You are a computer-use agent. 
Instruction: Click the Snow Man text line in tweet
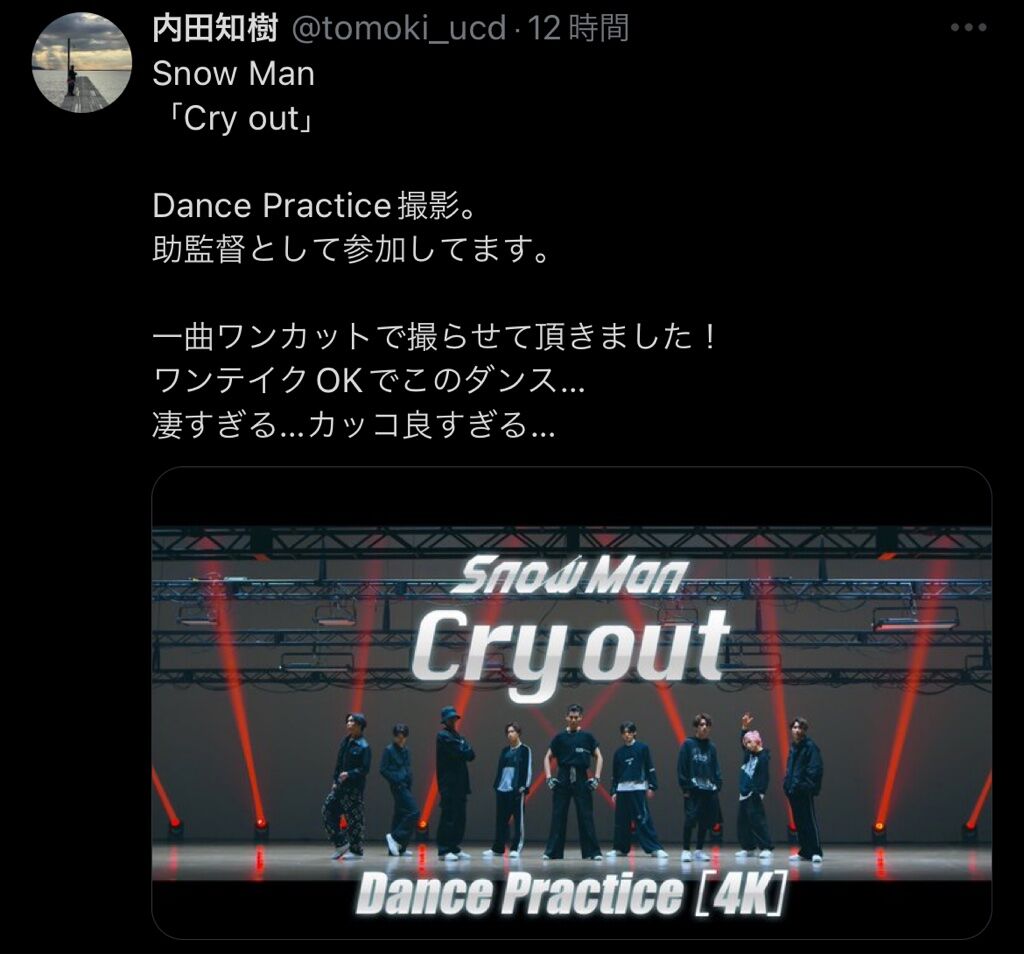[x=233, y=73]
